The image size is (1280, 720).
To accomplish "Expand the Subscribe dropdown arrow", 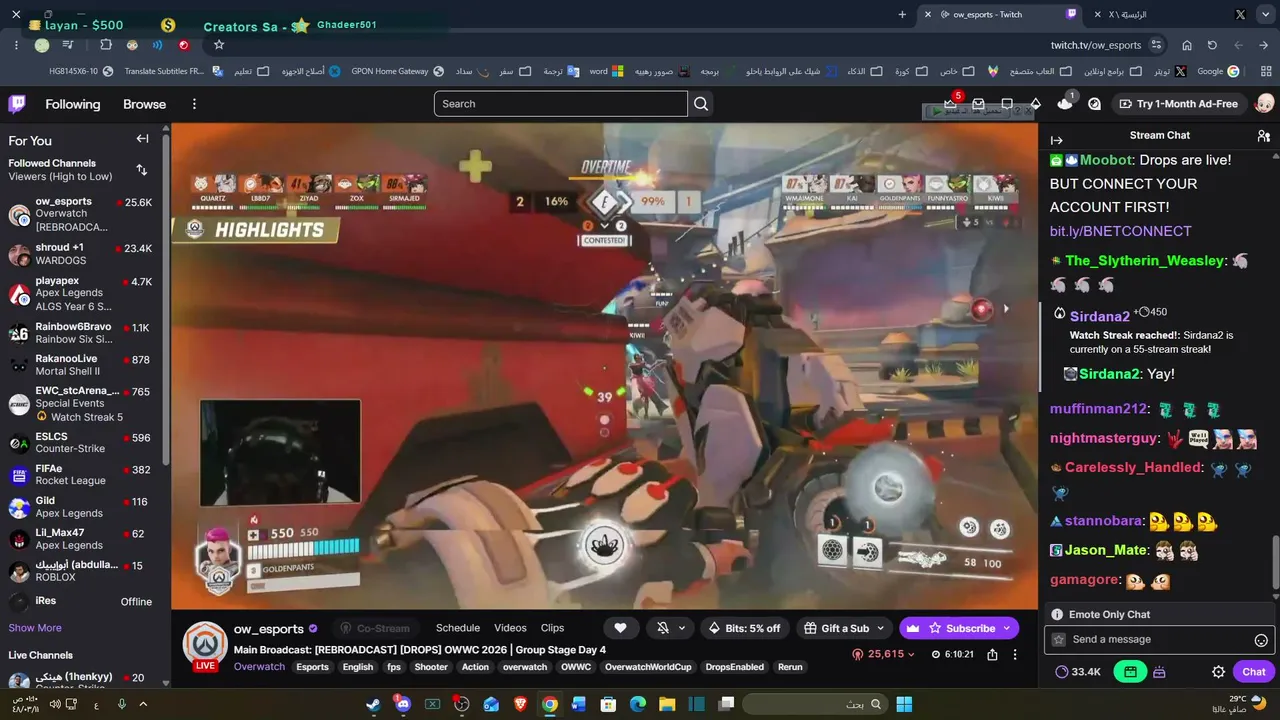I will 1007,628.
